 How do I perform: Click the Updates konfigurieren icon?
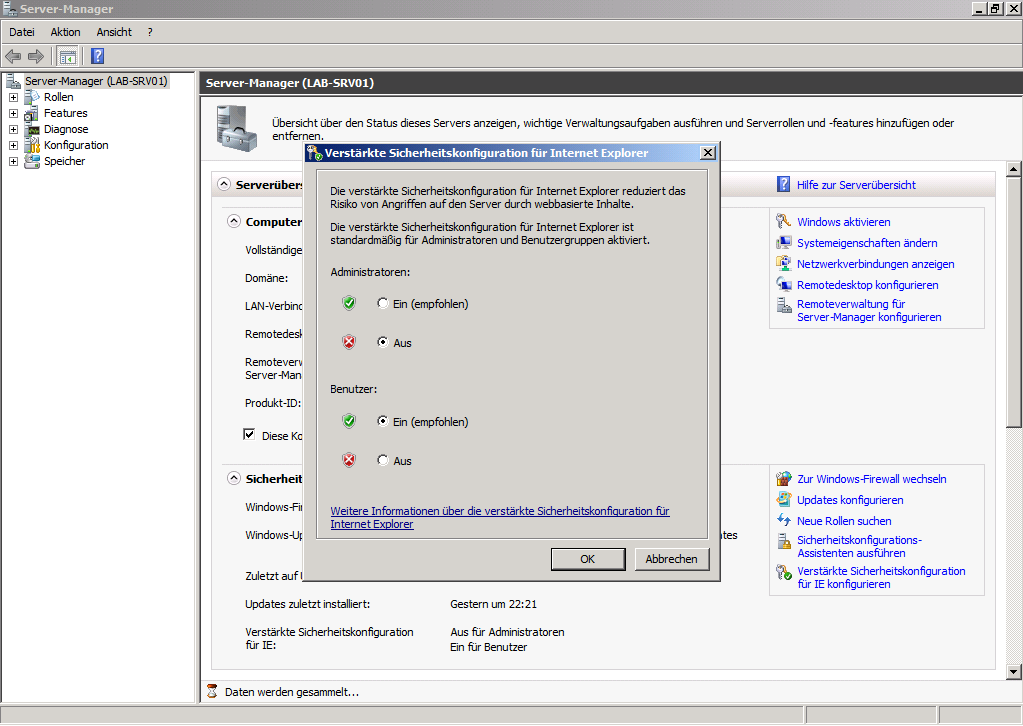tap(784, 500)
